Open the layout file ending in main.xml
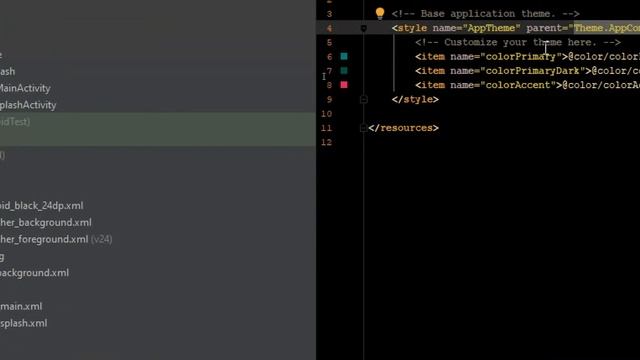The image size is (640, 360). click(21, 306)
